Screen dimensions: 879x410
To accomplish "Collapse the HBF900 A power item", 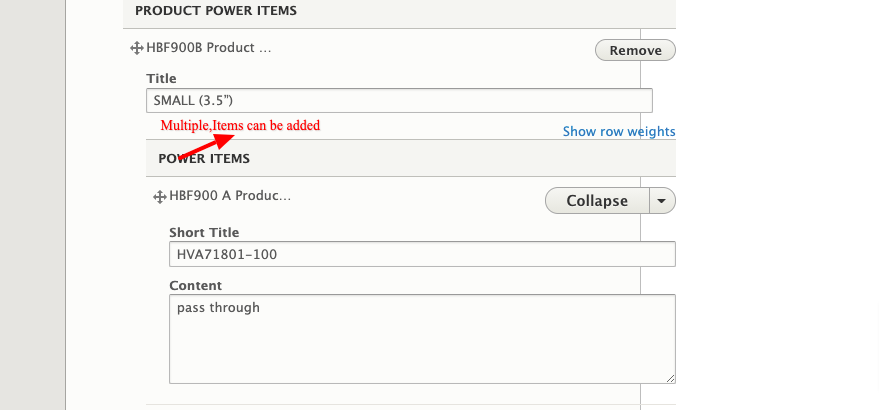I will tap(597, 201).
